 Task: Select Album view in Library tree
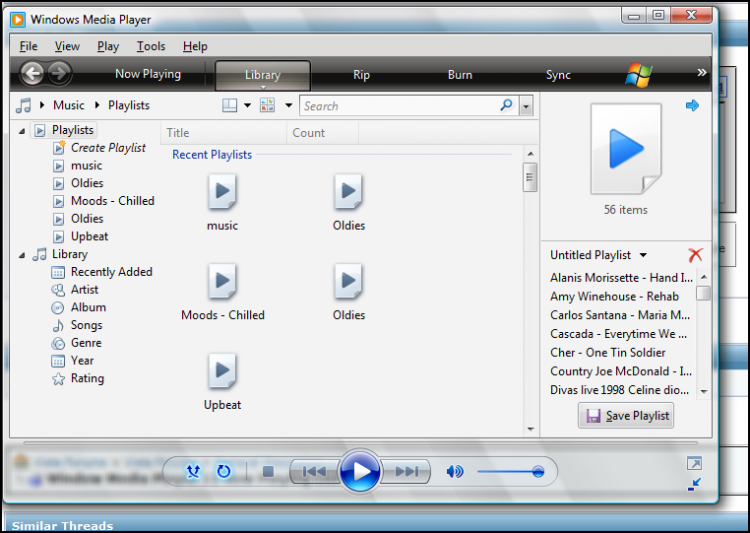click(88, 307)
